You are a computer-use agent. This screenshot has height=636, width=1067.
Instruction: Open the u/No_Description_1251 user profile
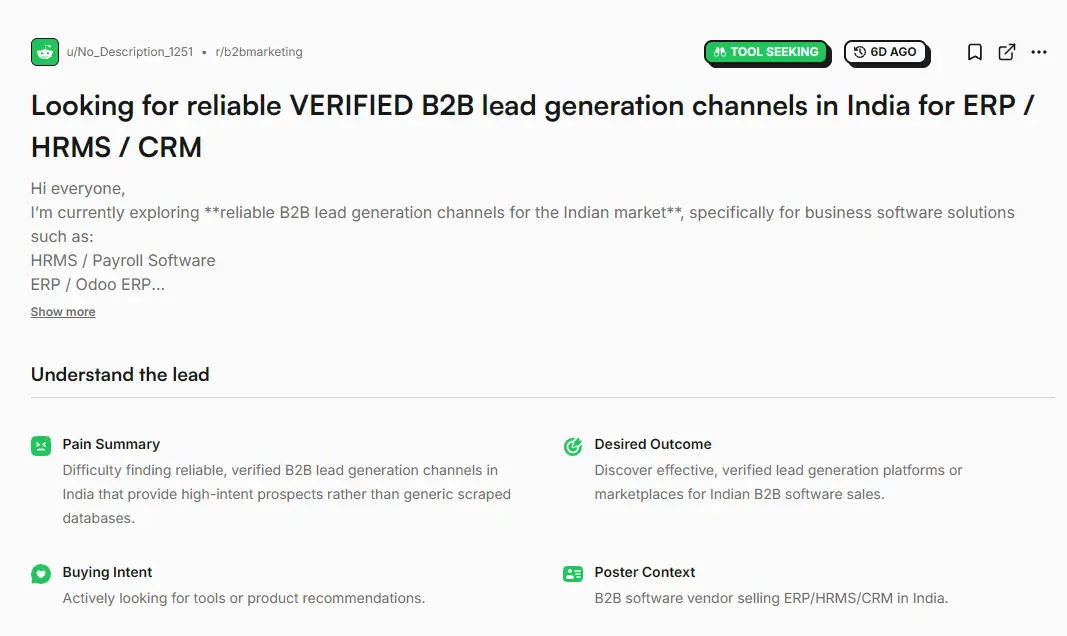pyautogui.click(x=129, y=52)
